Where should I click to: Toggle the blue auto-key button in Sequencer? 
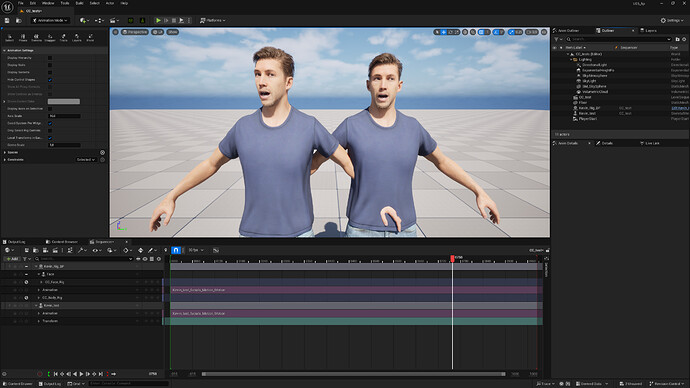tap(176, 250)
